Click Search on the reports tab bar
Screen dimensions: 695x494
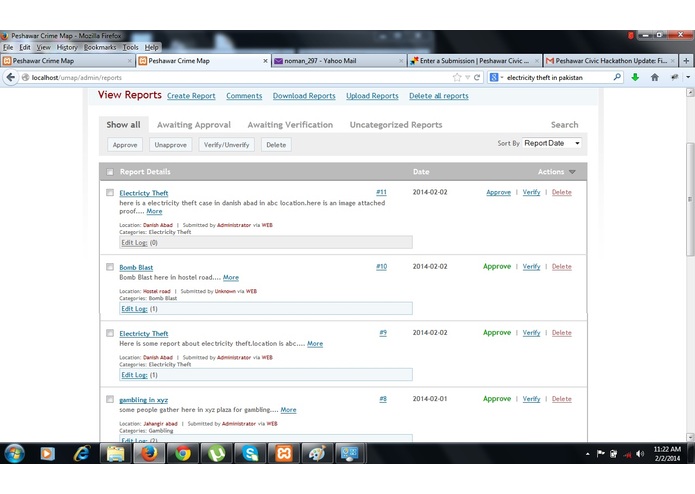[564, 125]
